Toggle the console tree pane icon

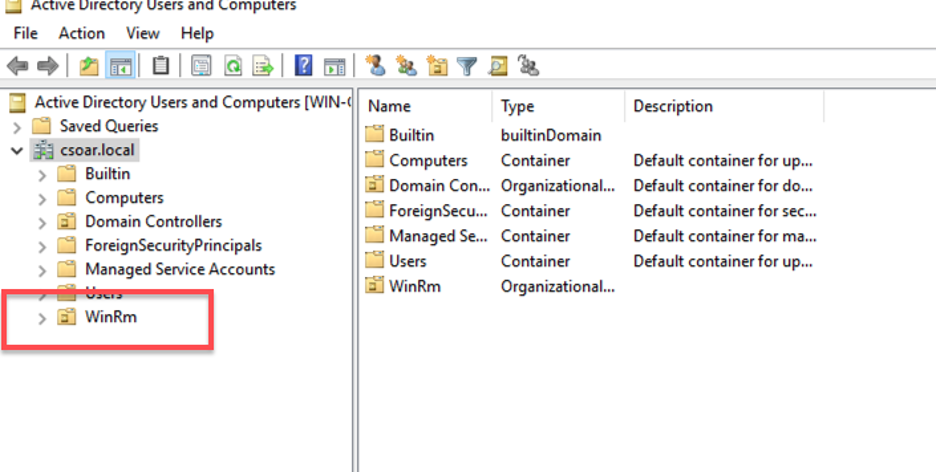point(120,67)
